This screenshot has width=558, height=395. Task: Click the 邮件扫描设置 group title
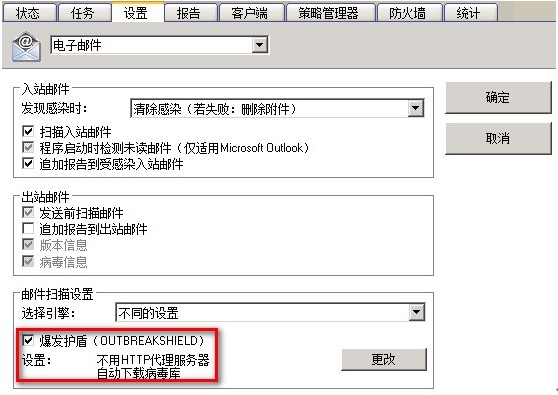click(57, 294)
